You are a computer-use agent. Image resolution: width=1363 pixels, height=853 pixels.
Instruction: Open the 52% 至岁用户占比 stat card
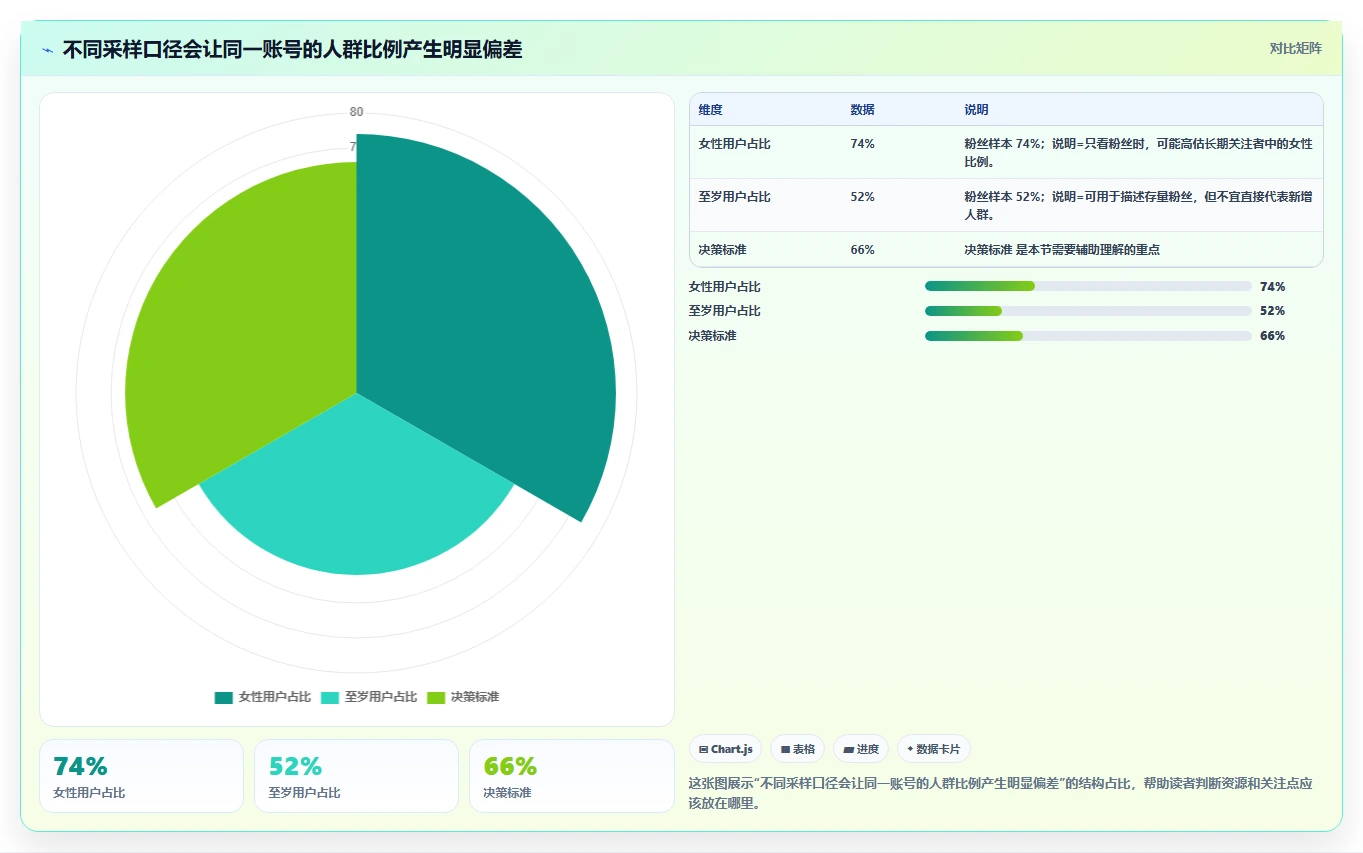356,776
